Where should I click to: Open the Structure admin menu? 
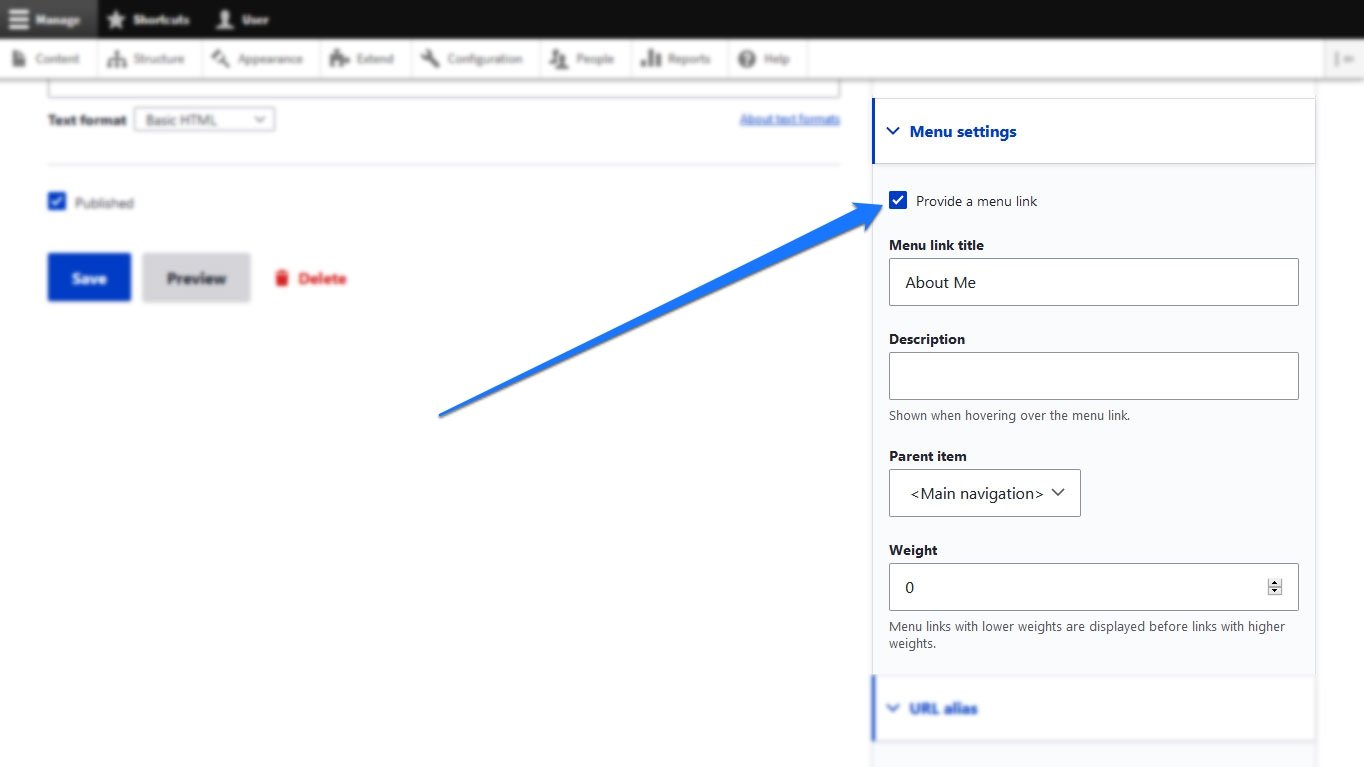(147, 59)
